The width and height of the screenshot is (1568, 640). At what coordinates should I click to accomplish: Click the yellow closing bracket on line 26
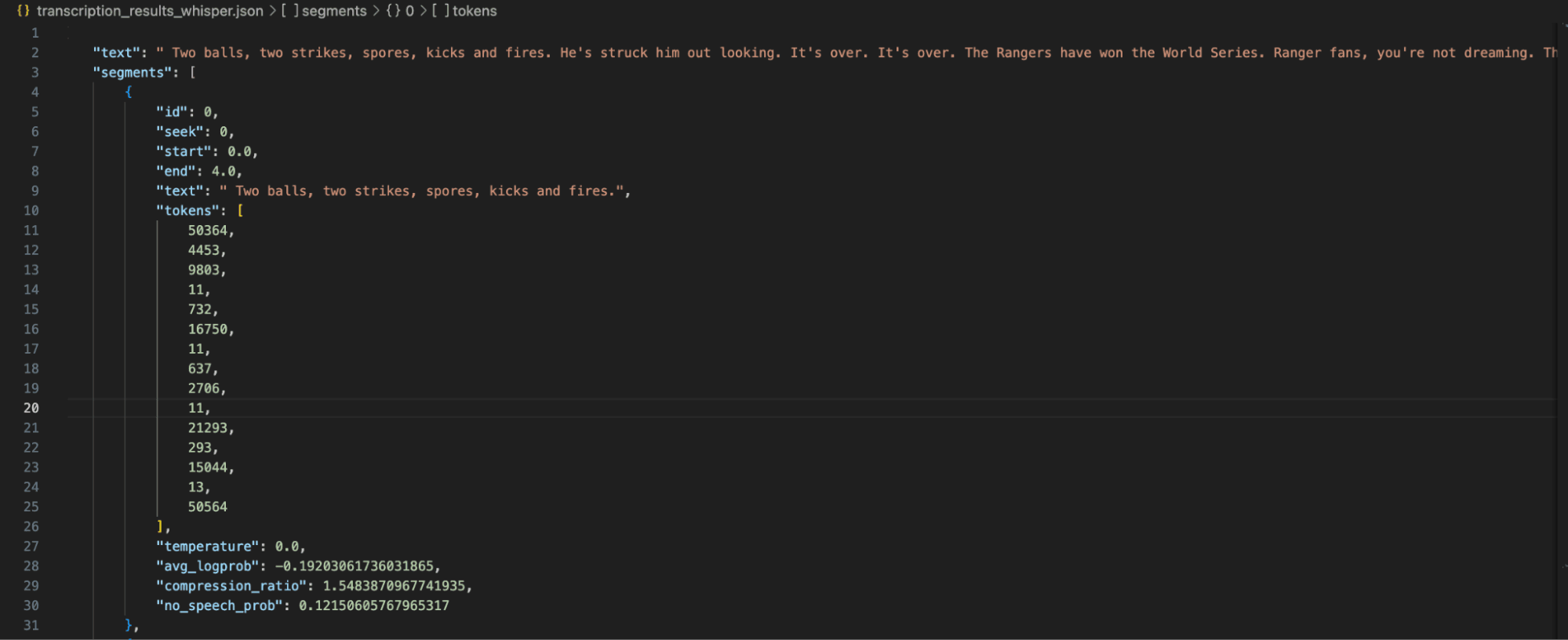160,526
